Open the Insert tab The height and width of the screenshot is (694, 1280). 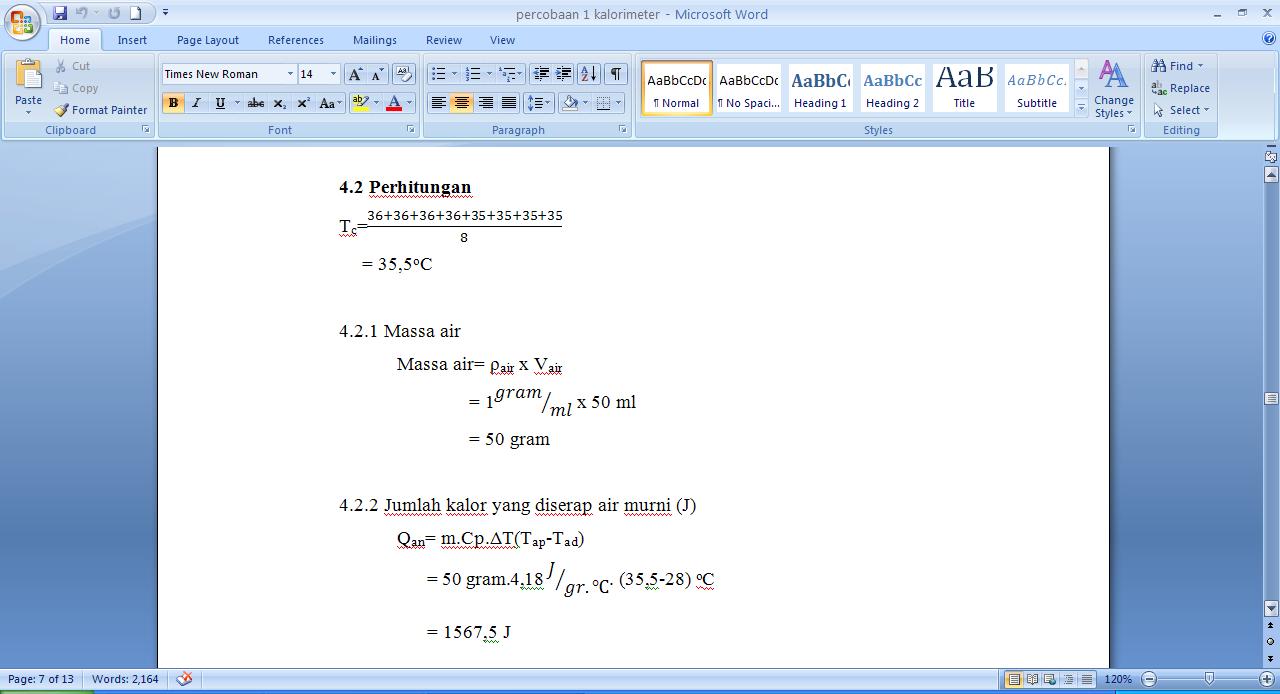point(132,40)
